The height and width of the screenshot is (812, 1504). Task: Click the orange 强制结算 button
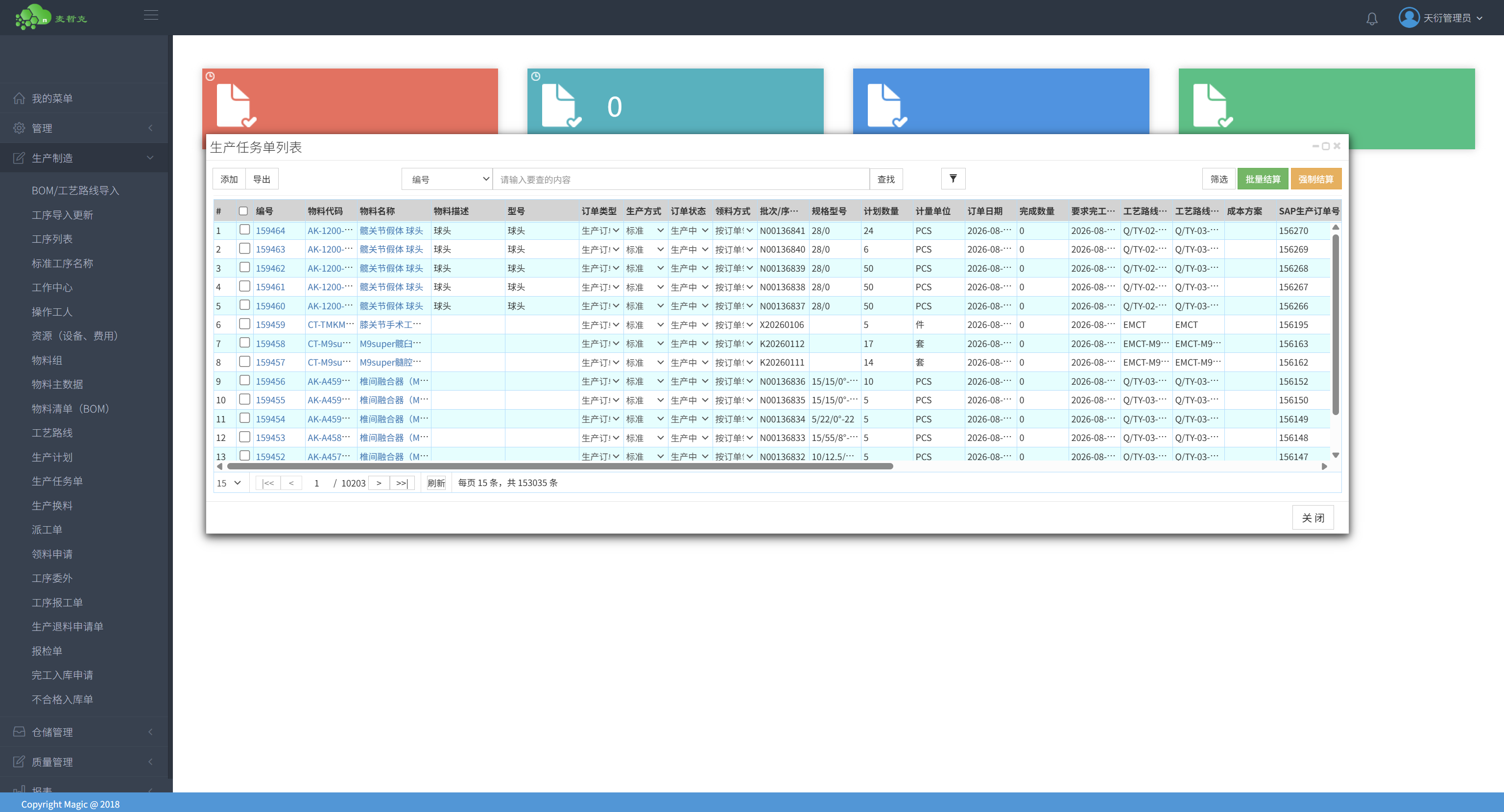[x=1315, y=179]
